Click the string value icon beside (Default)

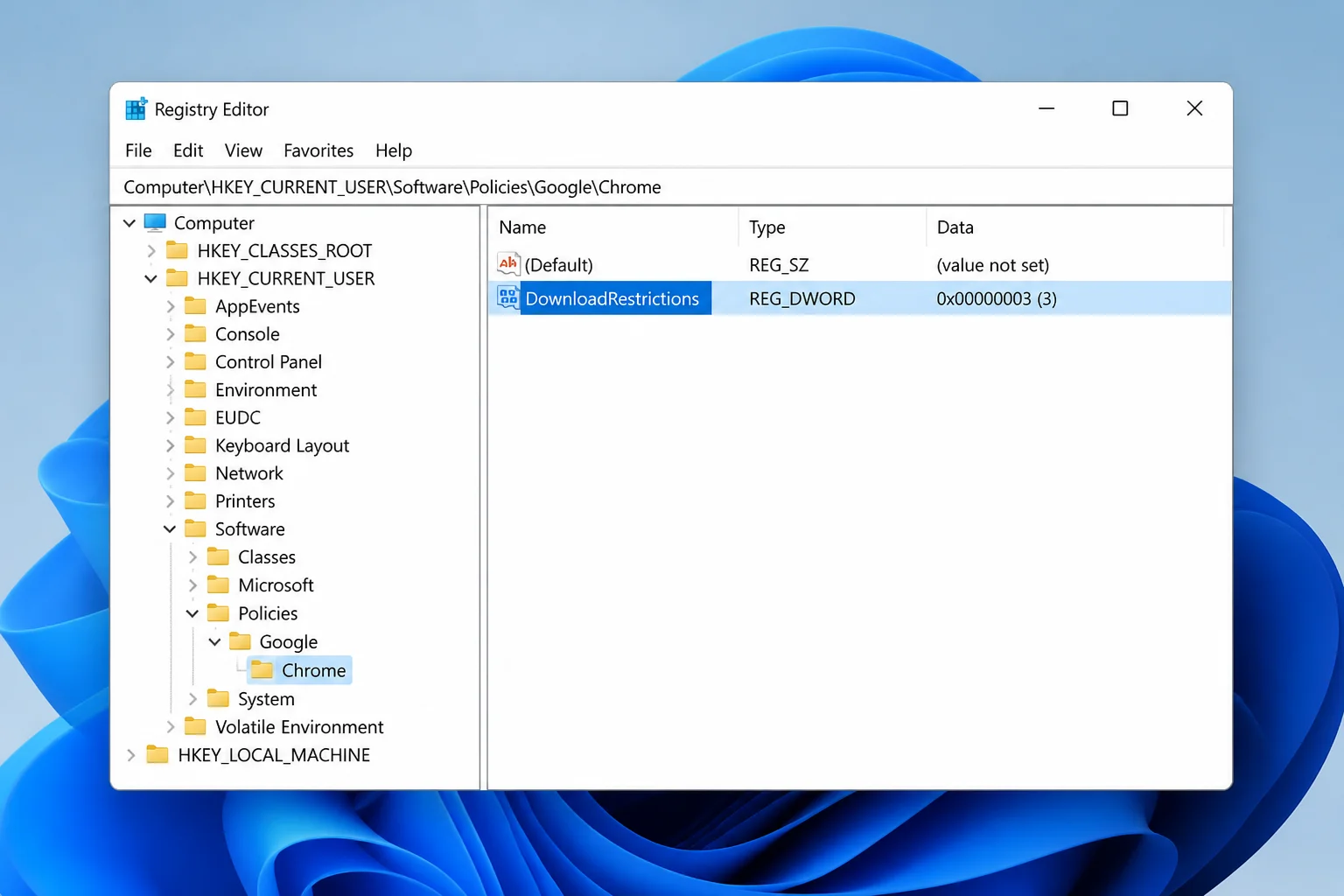508,263
